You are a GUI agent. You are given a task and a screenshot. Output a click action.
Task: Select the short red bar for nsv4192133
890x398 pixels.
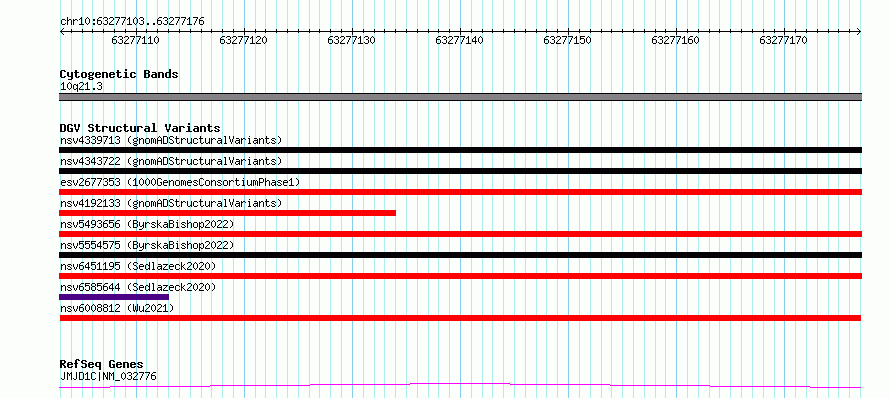(x=228, y=213)
